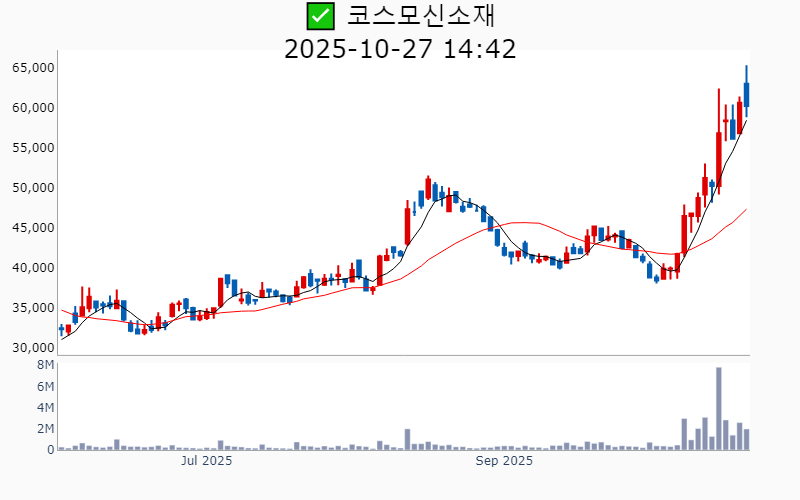The width and height of the screenshot is (800, 500).
Task: Select the 6M volume axis label
Action: [45, 387]
